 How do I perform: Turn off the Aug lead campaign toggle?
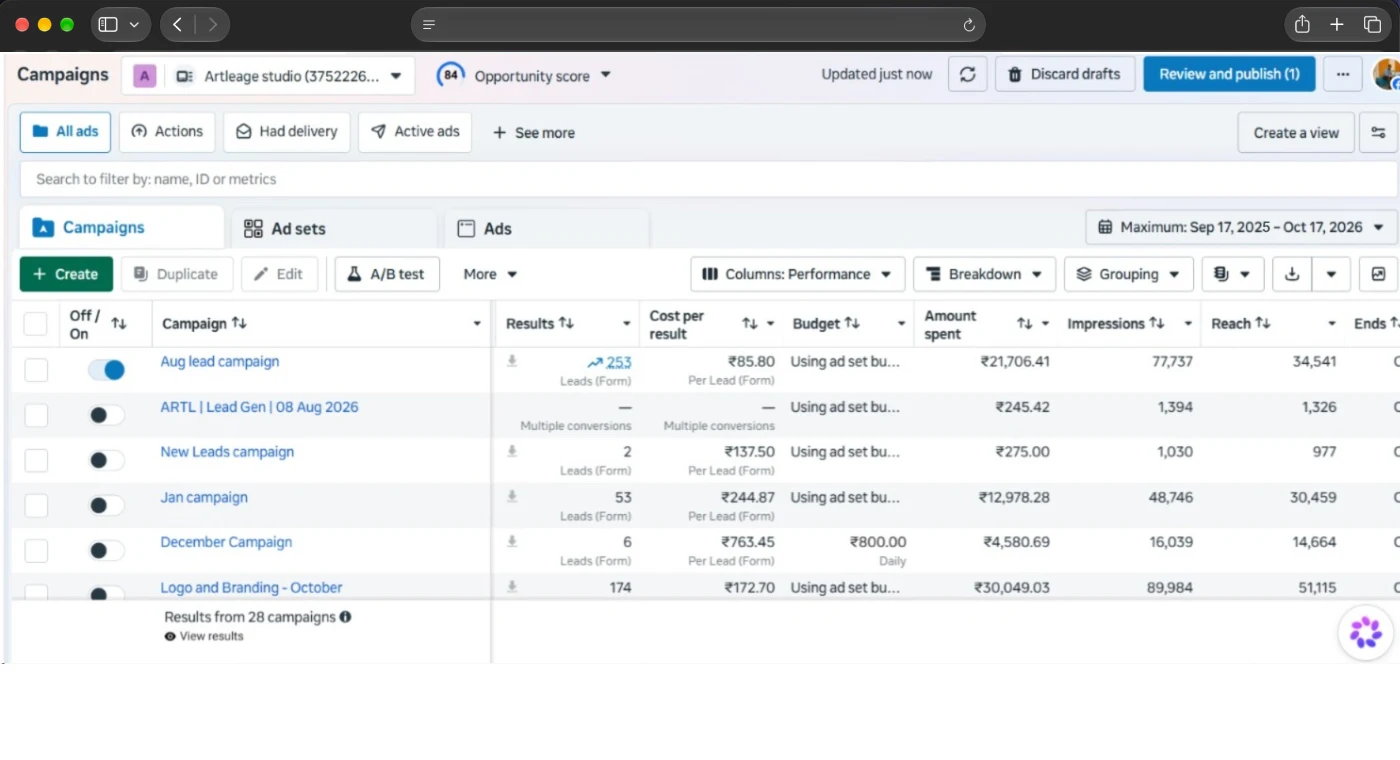tap(106, 370)
